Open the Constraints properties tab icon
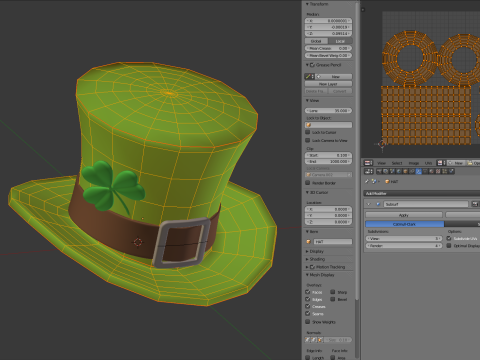The height and width of the screenshot is (360, 480). (x=412, y=171)
